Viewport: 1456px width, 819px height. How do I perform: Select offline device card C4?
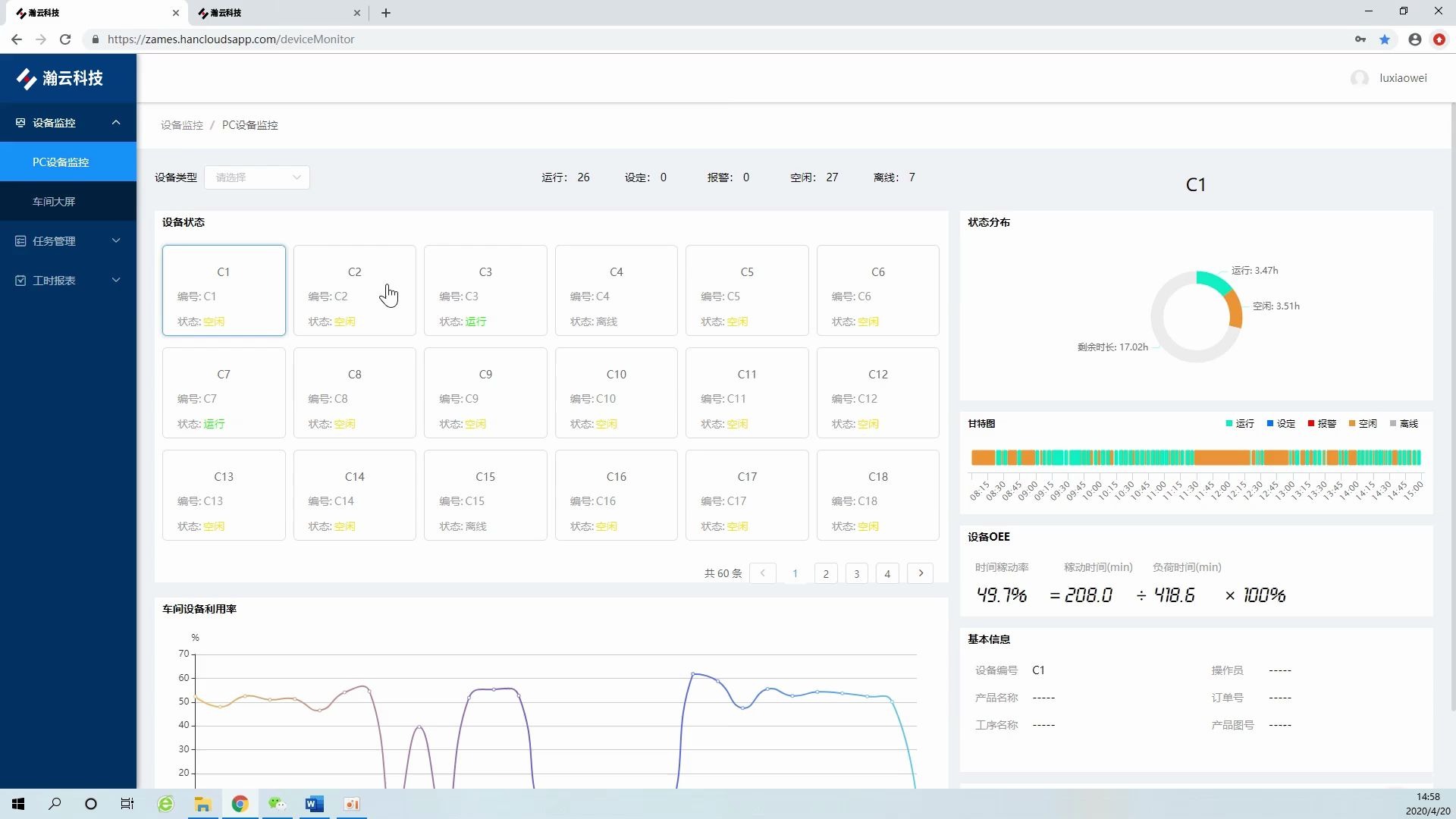pyautogui.click(x=617, y=290)
